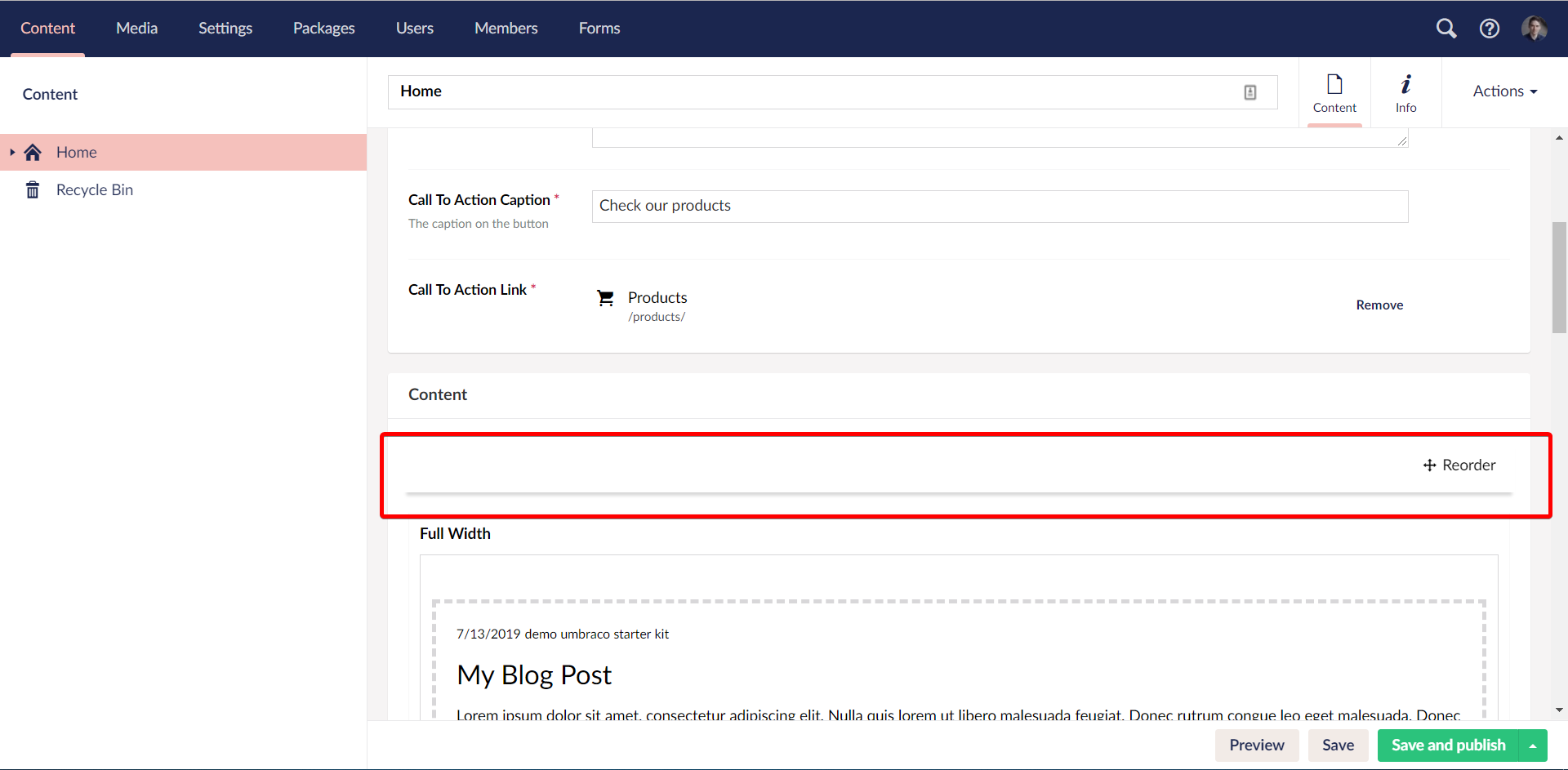Image resolution: width=1568 pixels, height=770 pixels.
Task: Select Home in content tree
Action: (183, 153)
